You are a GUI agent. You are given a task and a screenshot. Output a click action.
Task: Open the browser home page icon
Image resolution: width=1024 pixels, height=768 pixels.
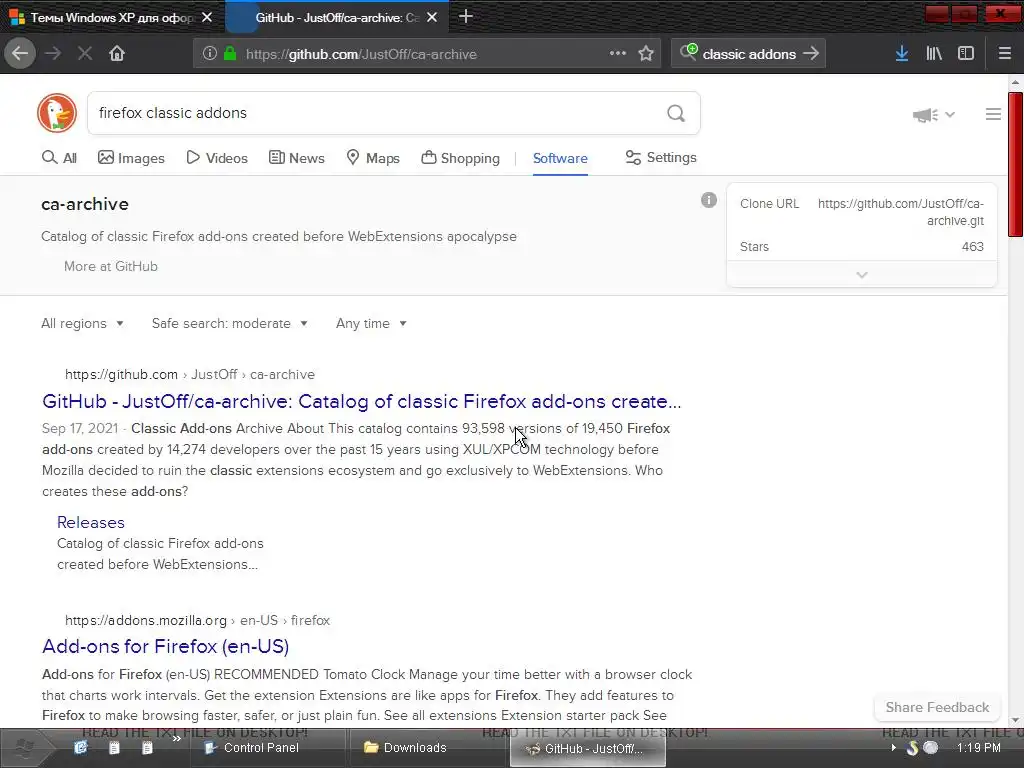pyautogui.click(x=117, y=54)
